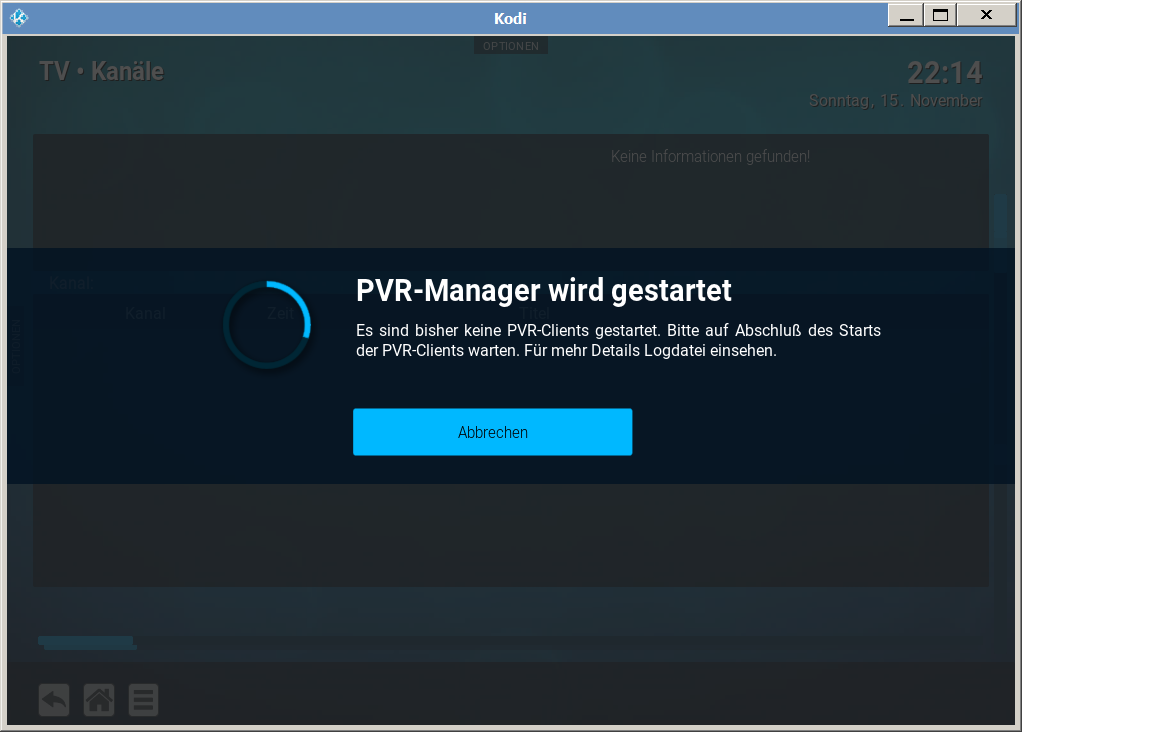Click the "Zeit" column header
This screenshot has height=732, width=1152.
280,314
